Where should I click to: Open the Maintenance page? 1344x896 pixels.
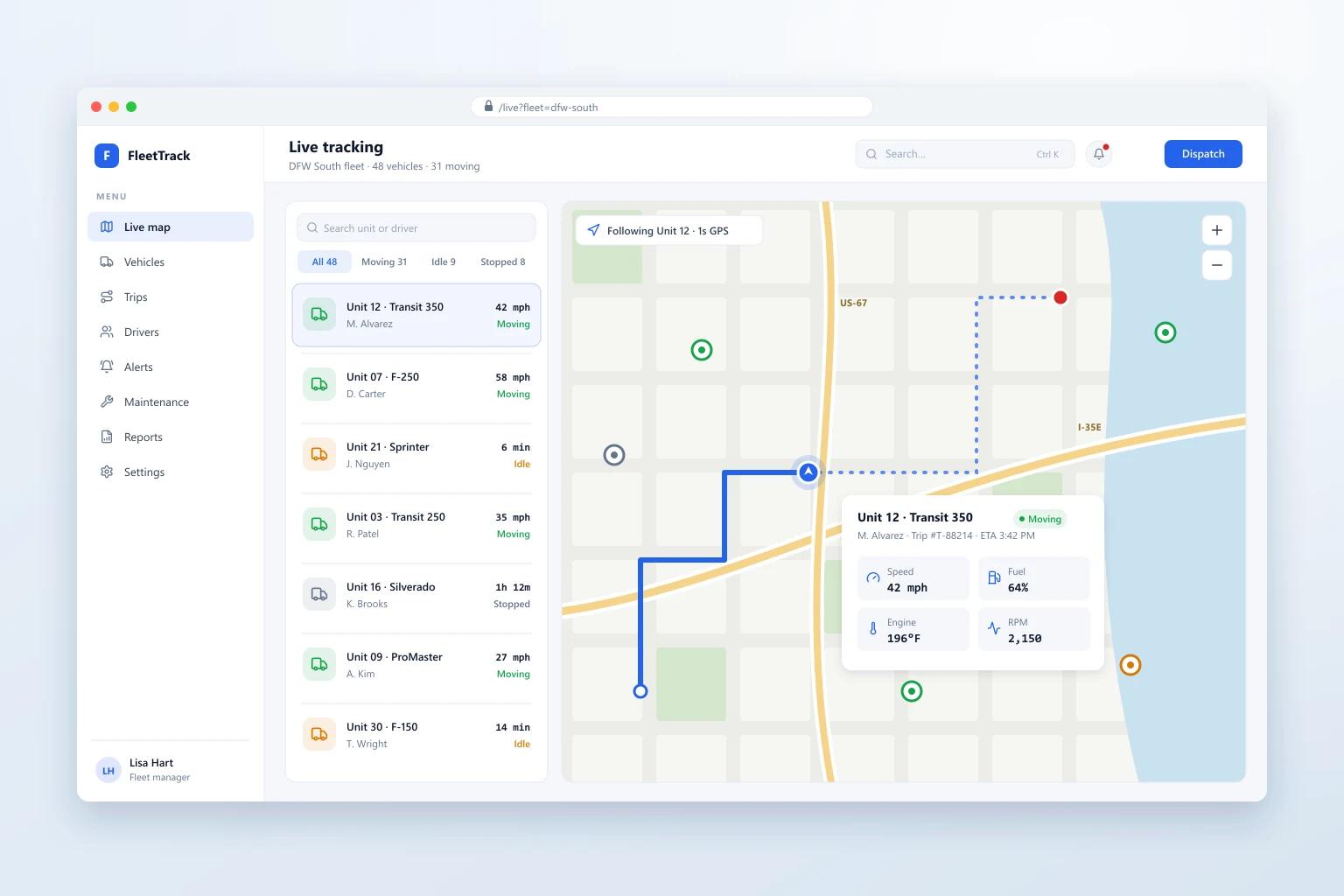pos(171,402)
